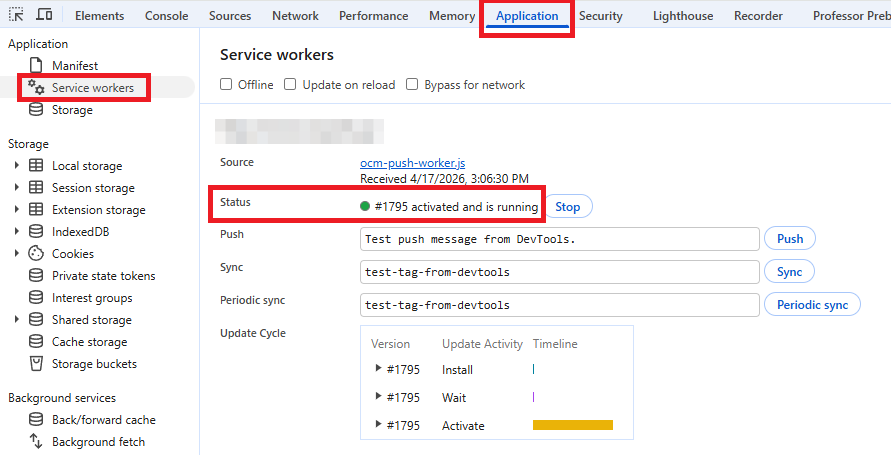Viewport: 891px width, 455px height.
Task: Switch to the Elements tab
Action: pyautogui.click(x=99, y=16)
